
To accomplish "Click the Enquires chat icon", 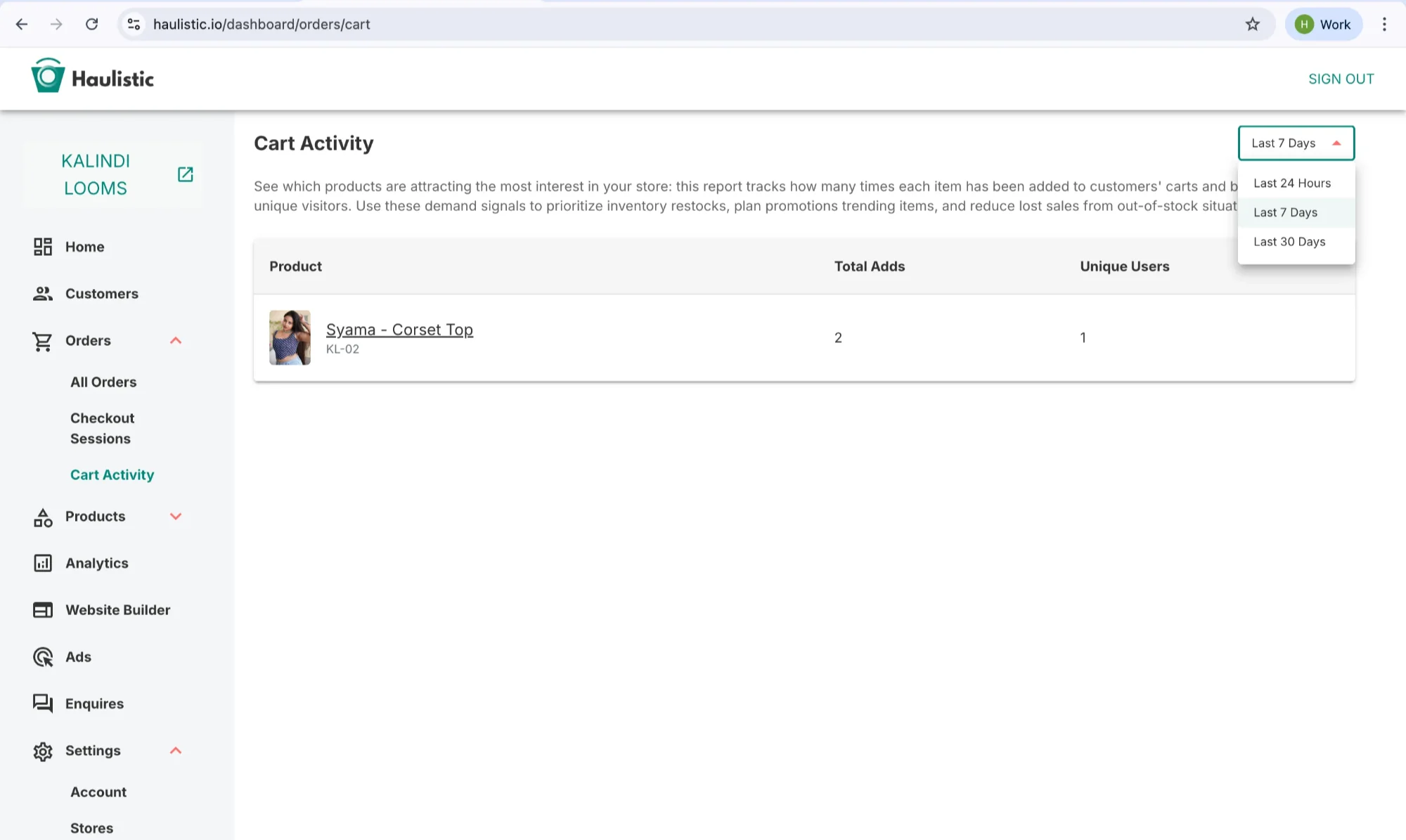I will [x=43, y=704].
